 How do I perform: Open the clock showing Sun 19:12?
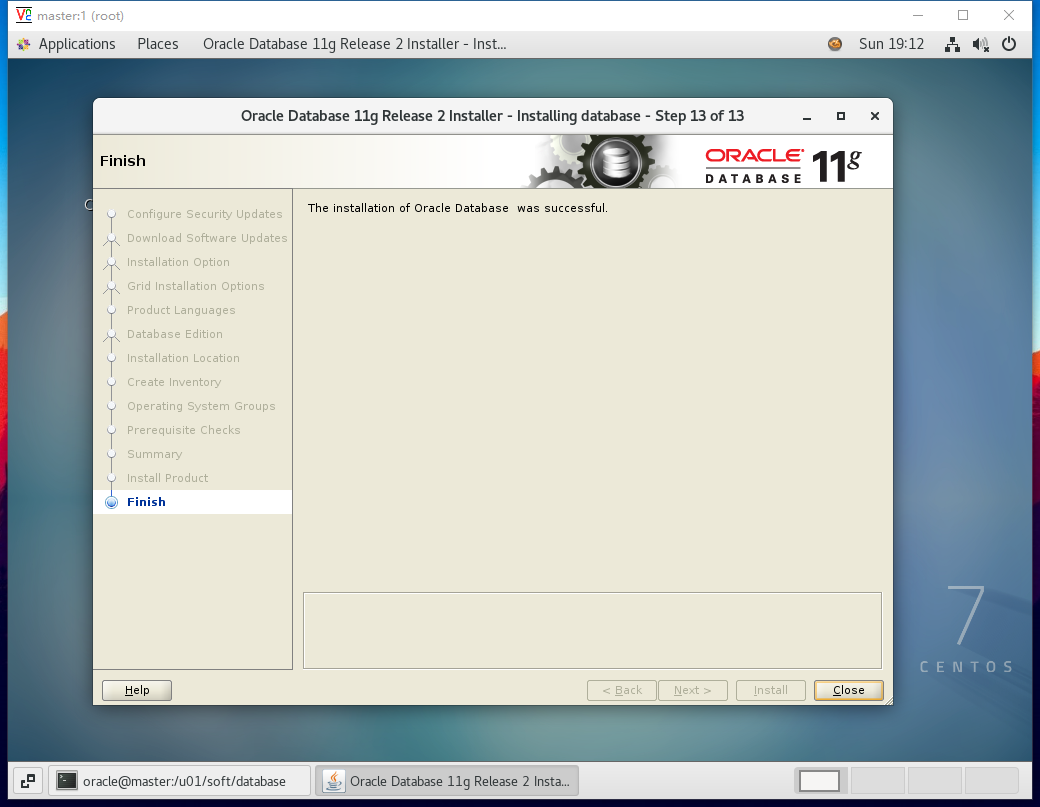point(891,44)
